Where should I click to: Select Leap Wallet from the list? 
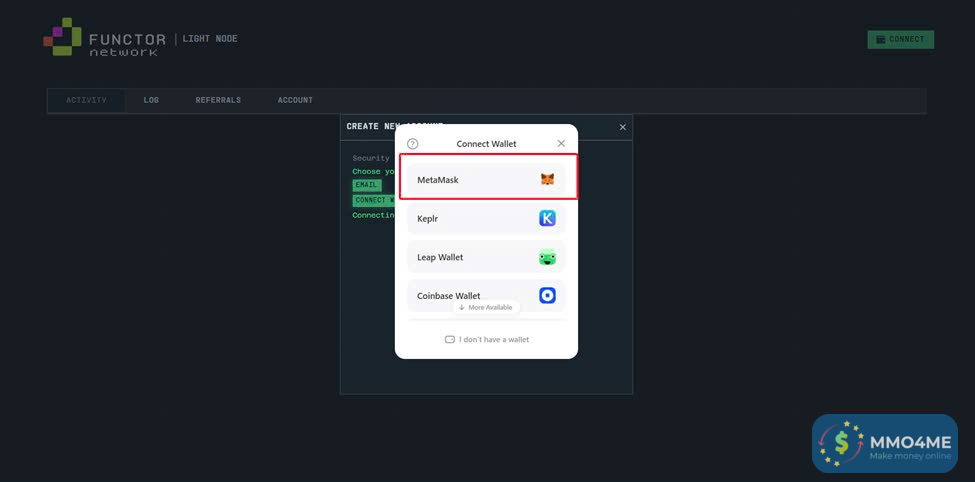click(x=486, y=257)
